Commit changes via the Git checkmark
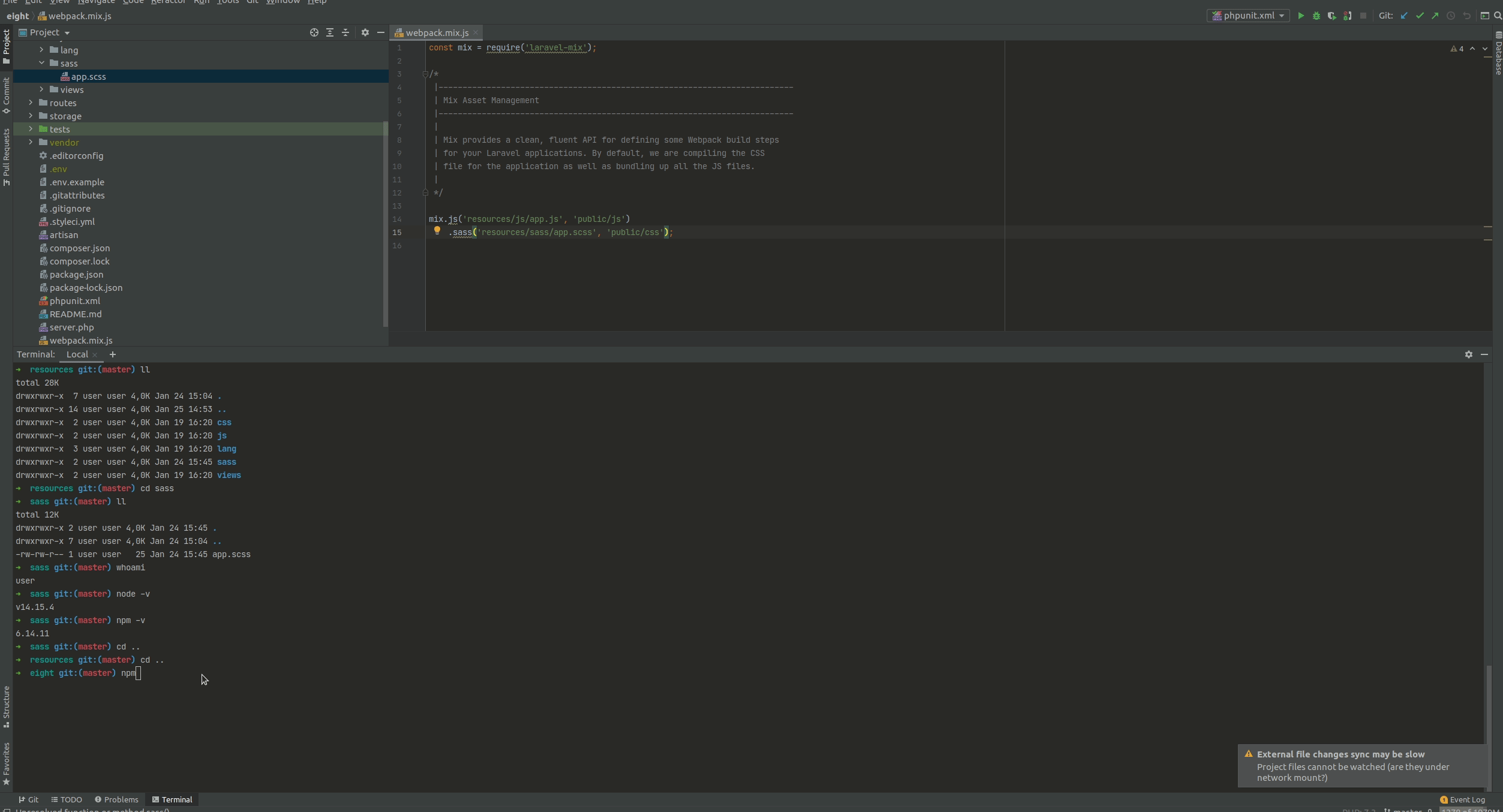The image size is (1503, 812). [x=1419, y=16]
